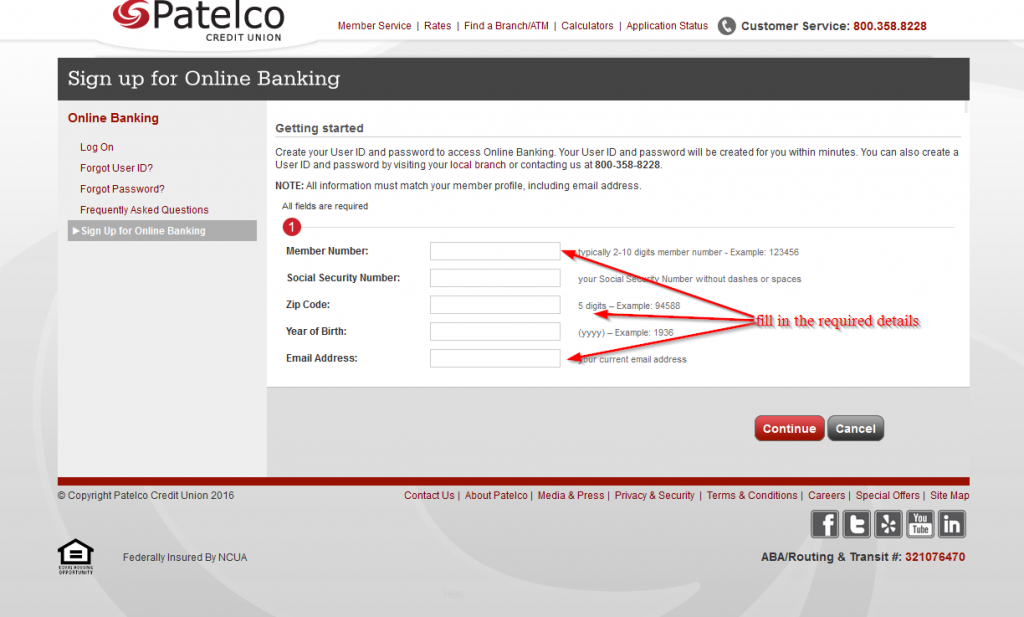Follow the local branch link
This screenshot has height=617, width=1024.
tap(478, 165)
